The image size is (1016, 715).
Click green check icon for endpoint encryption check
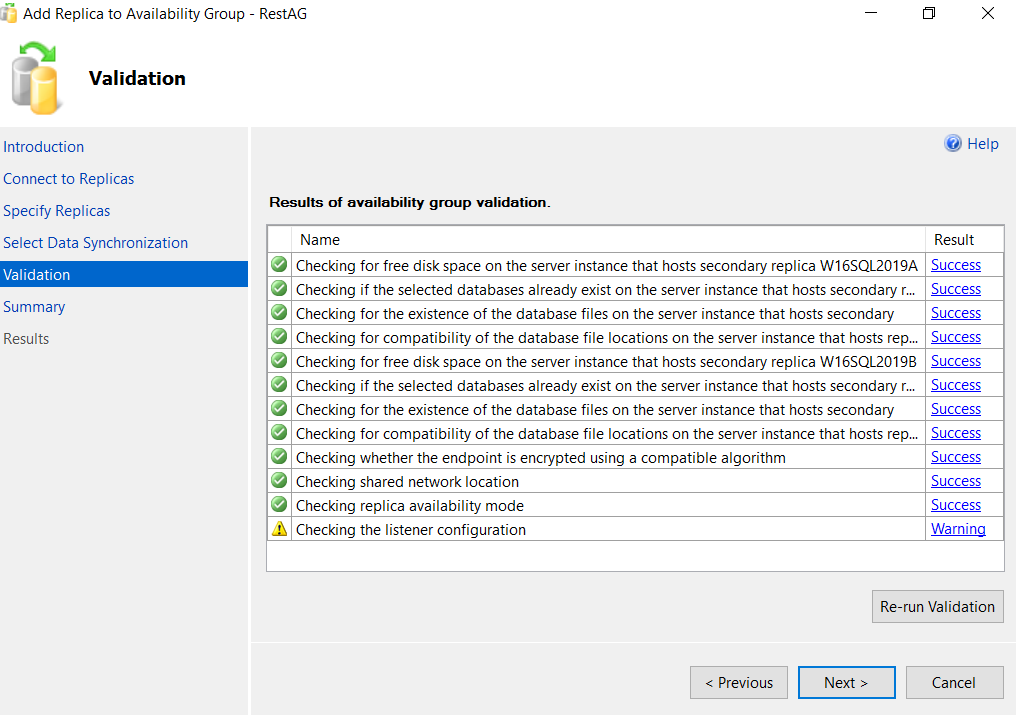(x=279, y=457)
